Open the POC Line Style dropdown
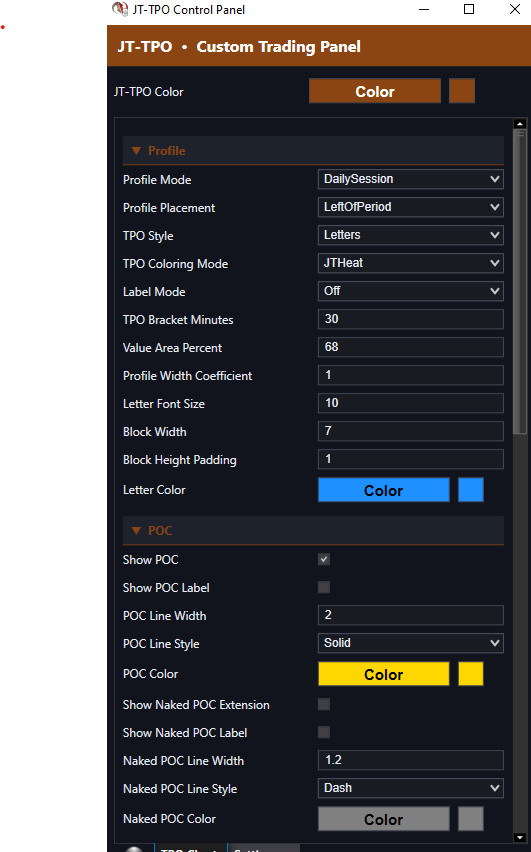Image resolution: width=531 pixels, height=852 pixels. pos(410,643)
